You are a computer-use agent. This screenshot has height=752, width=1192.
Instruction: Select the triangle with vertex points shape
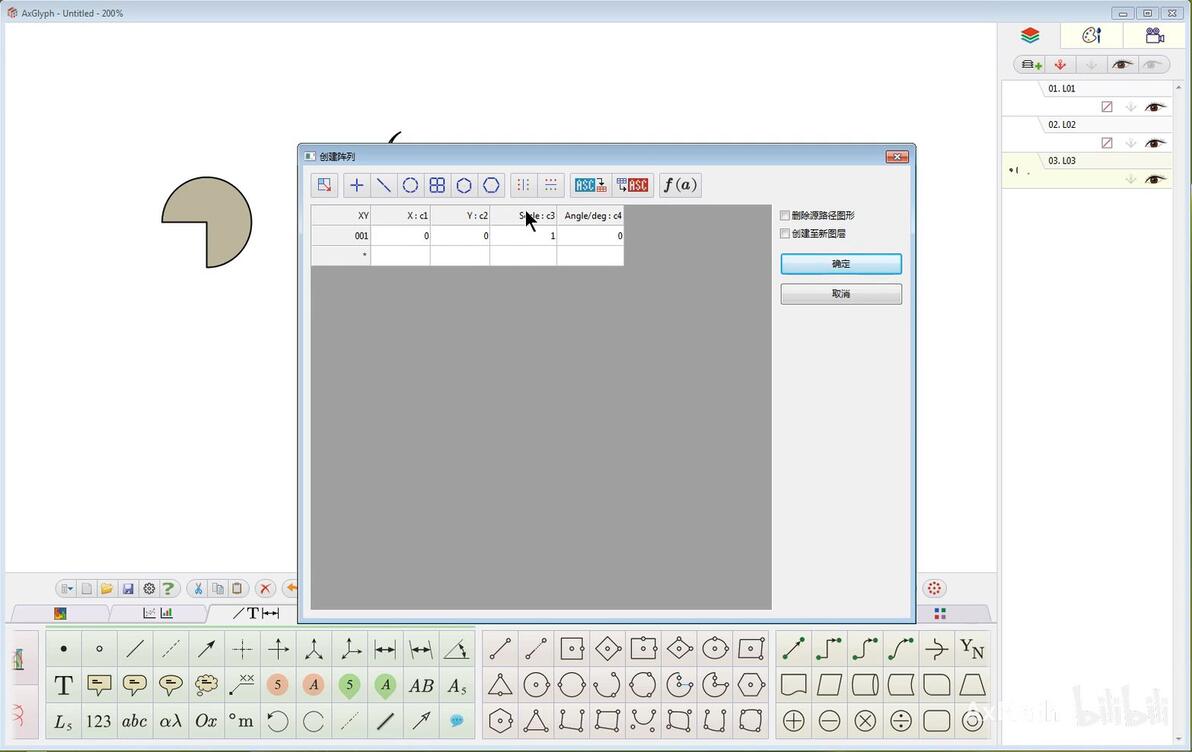tap(536, 721)
